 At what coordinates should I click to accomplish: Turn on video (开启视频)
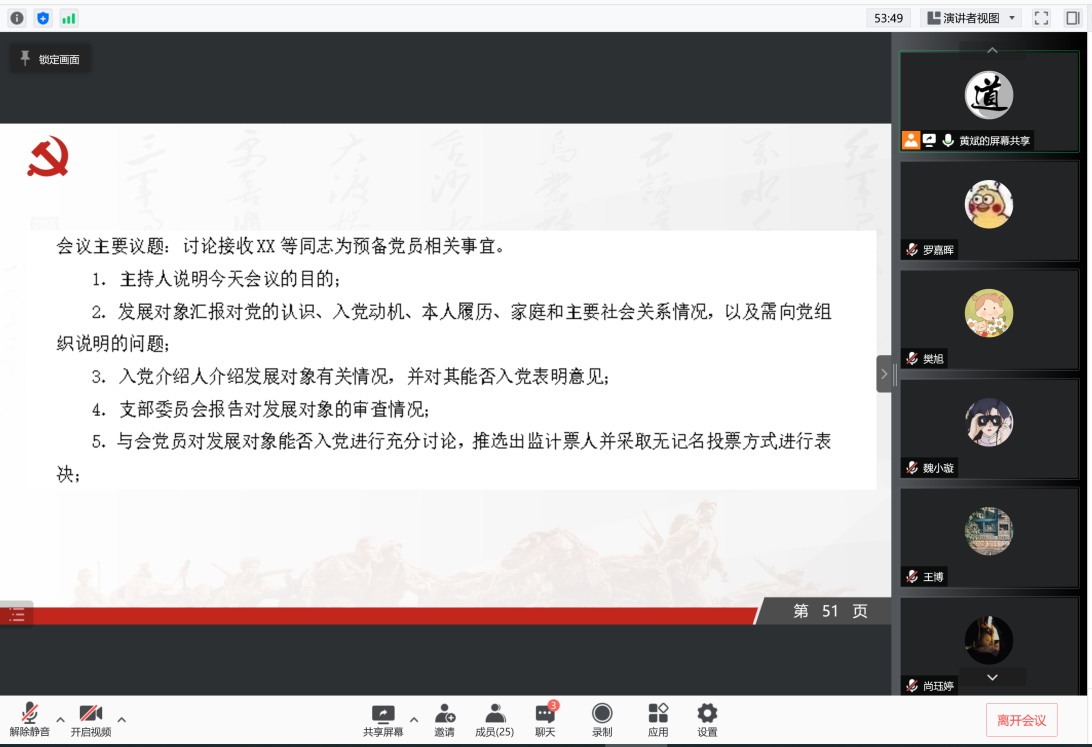click(x=91, y=720)
